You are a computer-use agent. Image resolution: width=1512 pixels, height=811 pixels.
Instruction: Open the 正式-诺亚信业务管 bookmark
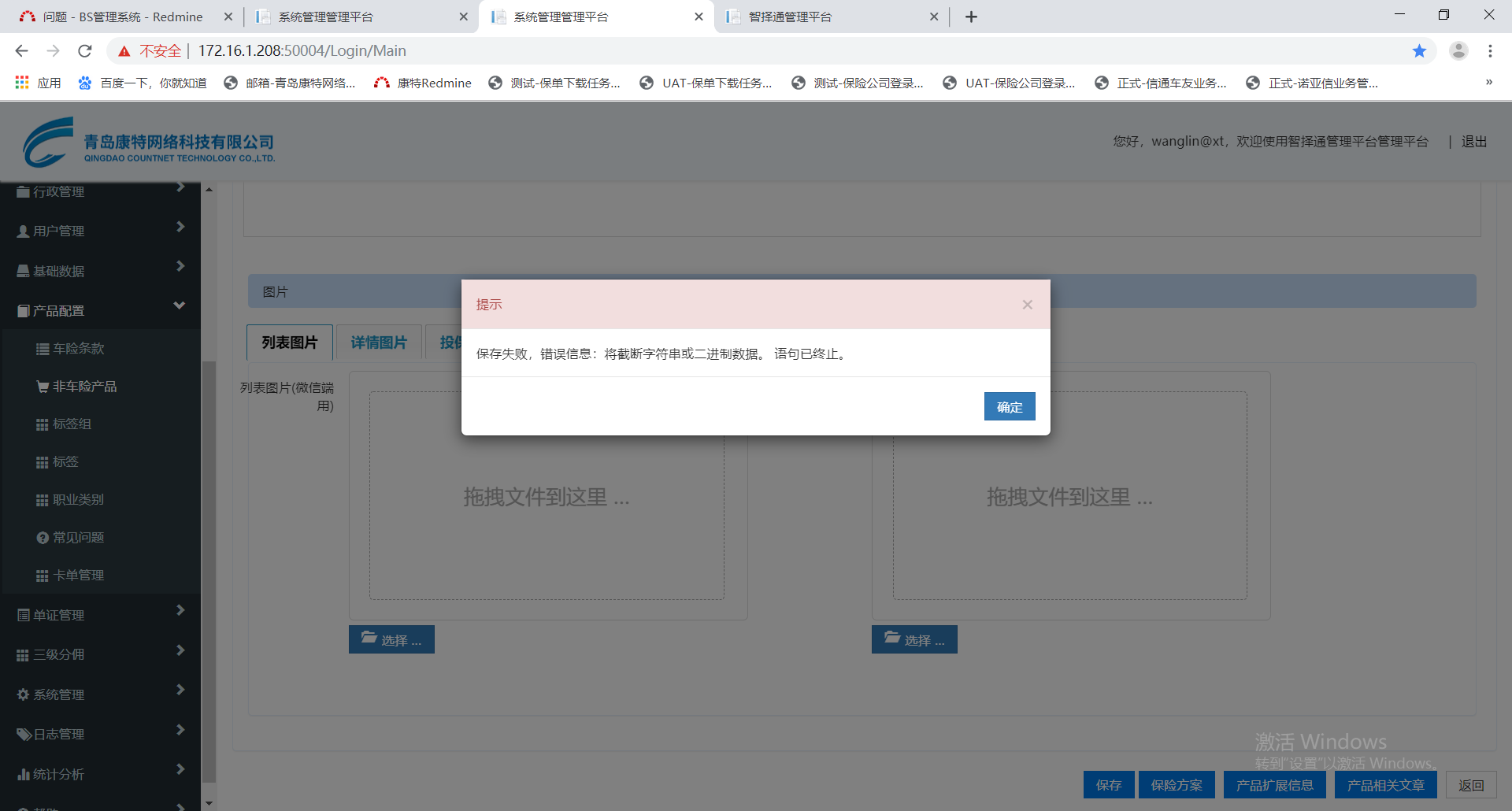coord(1312,83)
